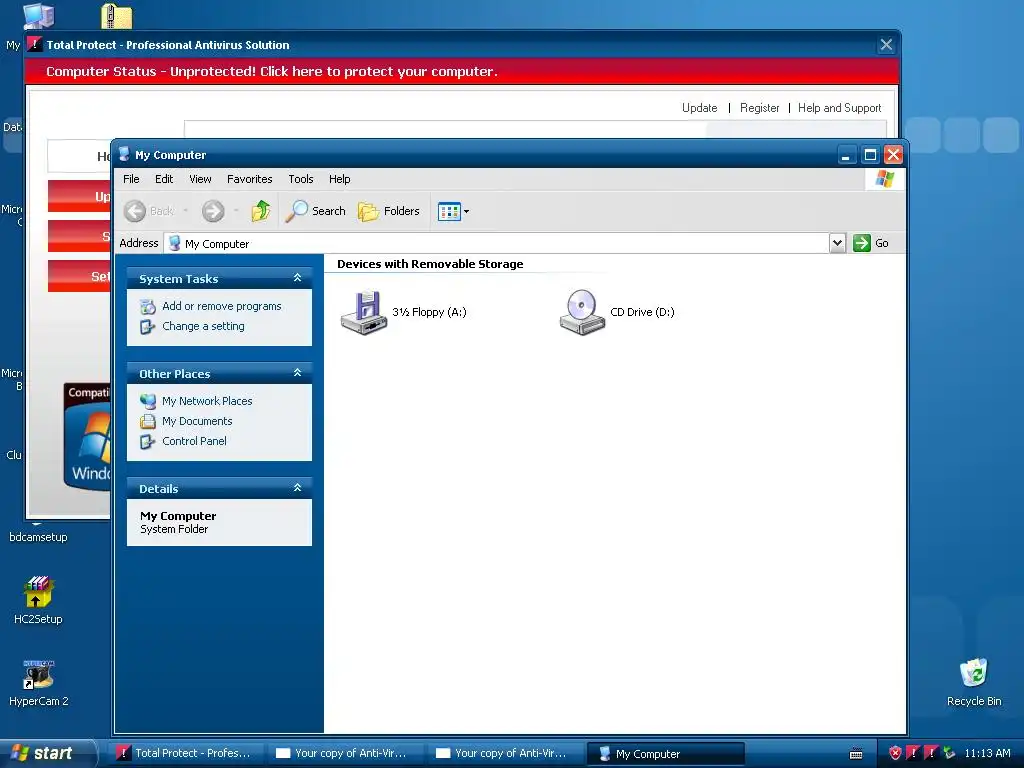
Task: Collapse the System Tasks panel
Action: (297, 278)
